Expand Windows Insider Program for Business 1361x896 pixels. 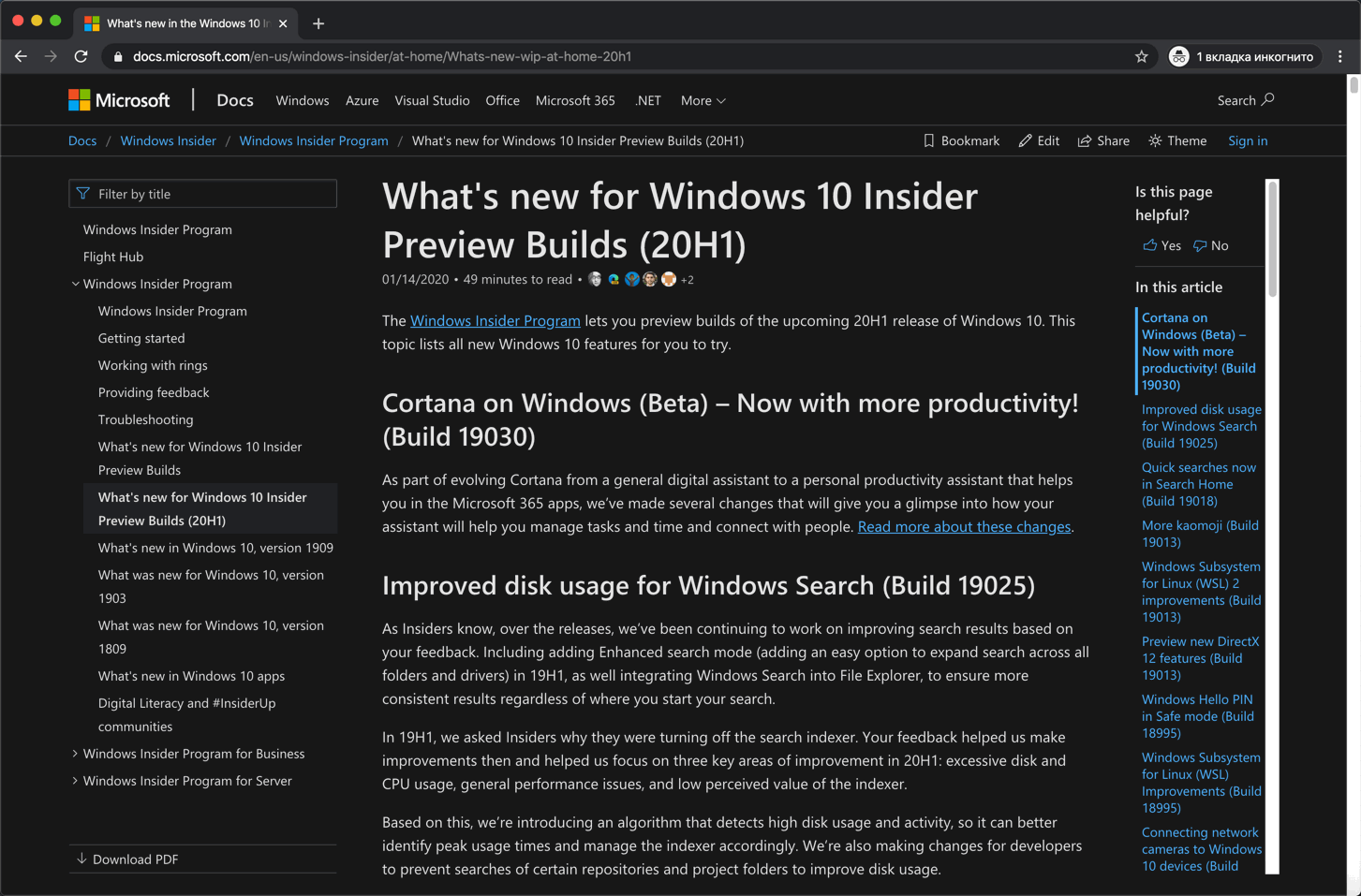(75, 754)
